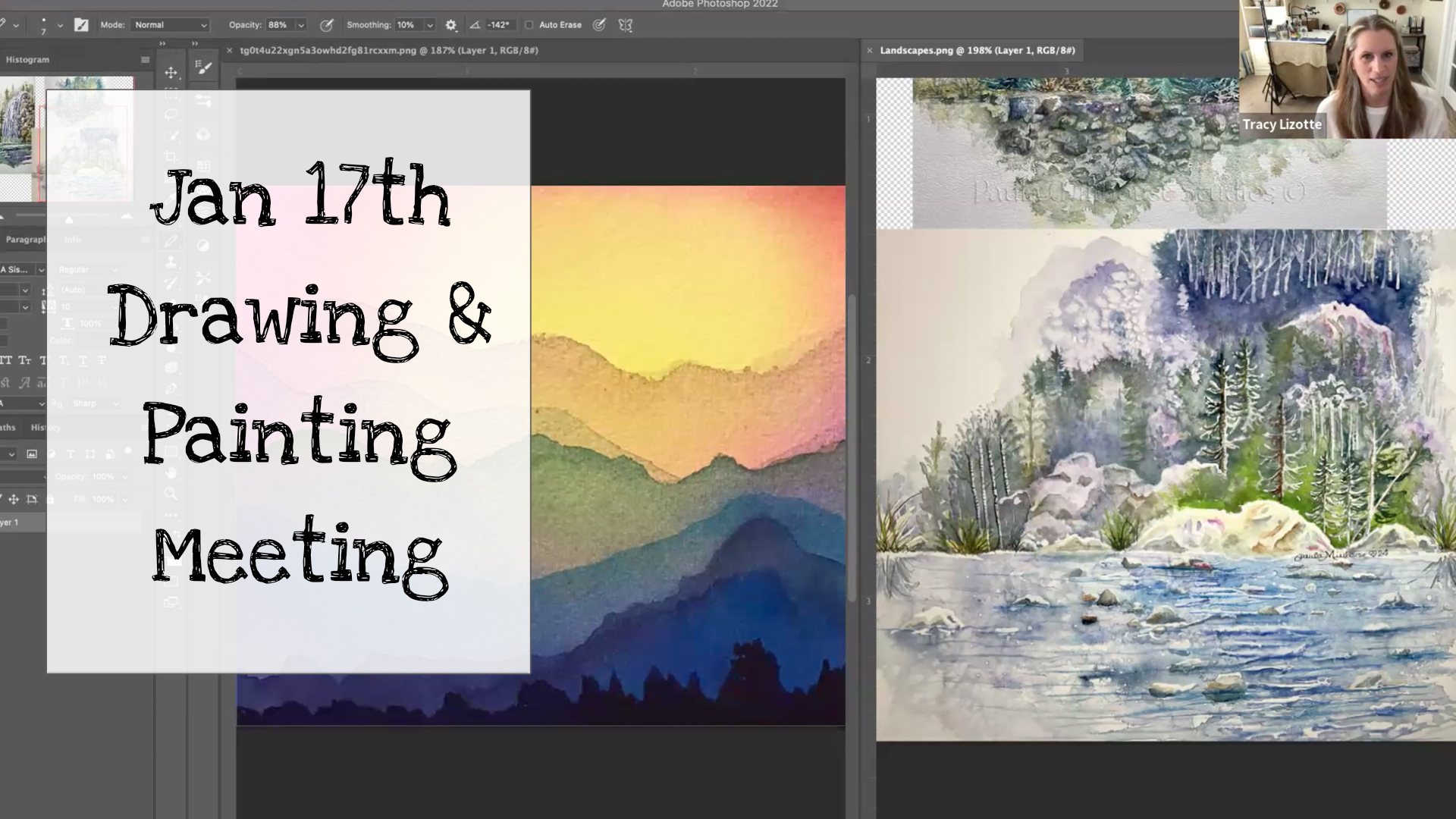Select the Pencil tool in the toolbox
Viewport: 1456px width, 819px height.
tap(171, 241)
